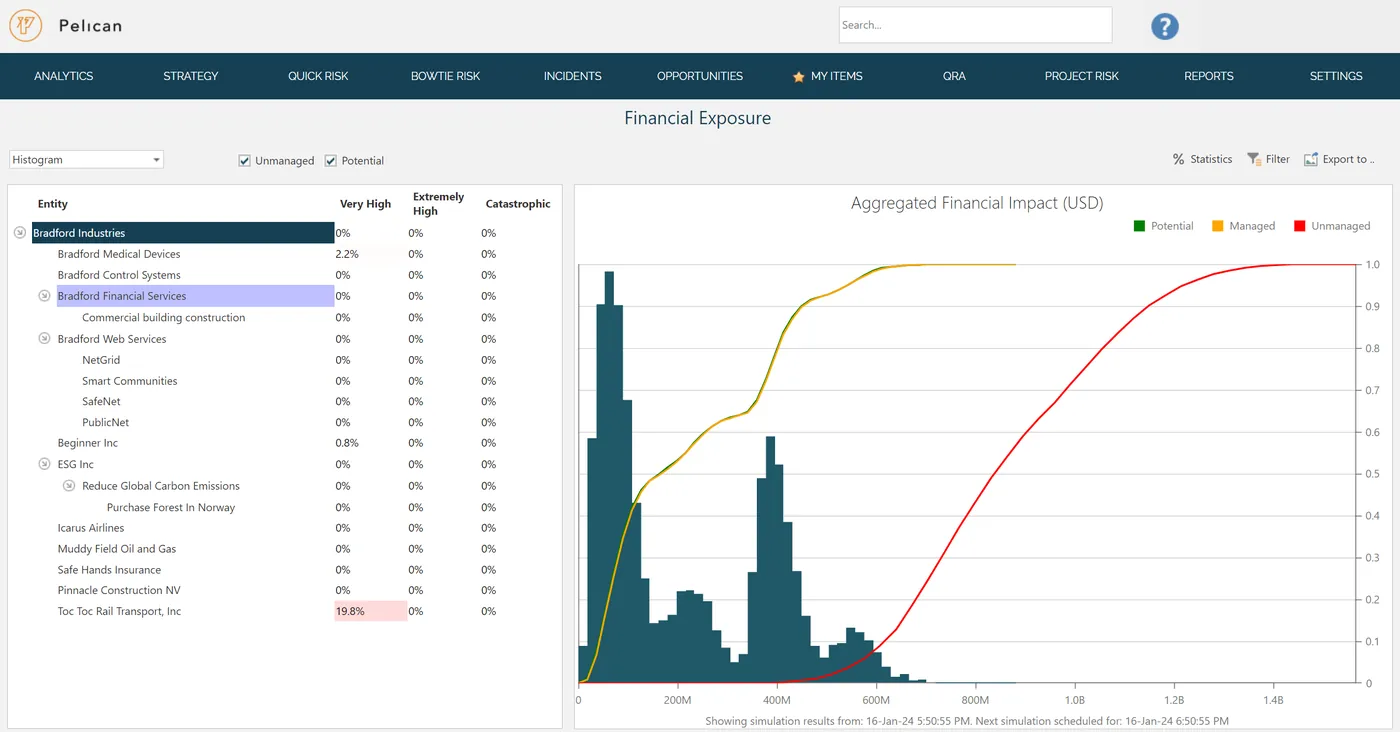
Task: Toggle the Unmanaged checkbox
Action: 244,161
